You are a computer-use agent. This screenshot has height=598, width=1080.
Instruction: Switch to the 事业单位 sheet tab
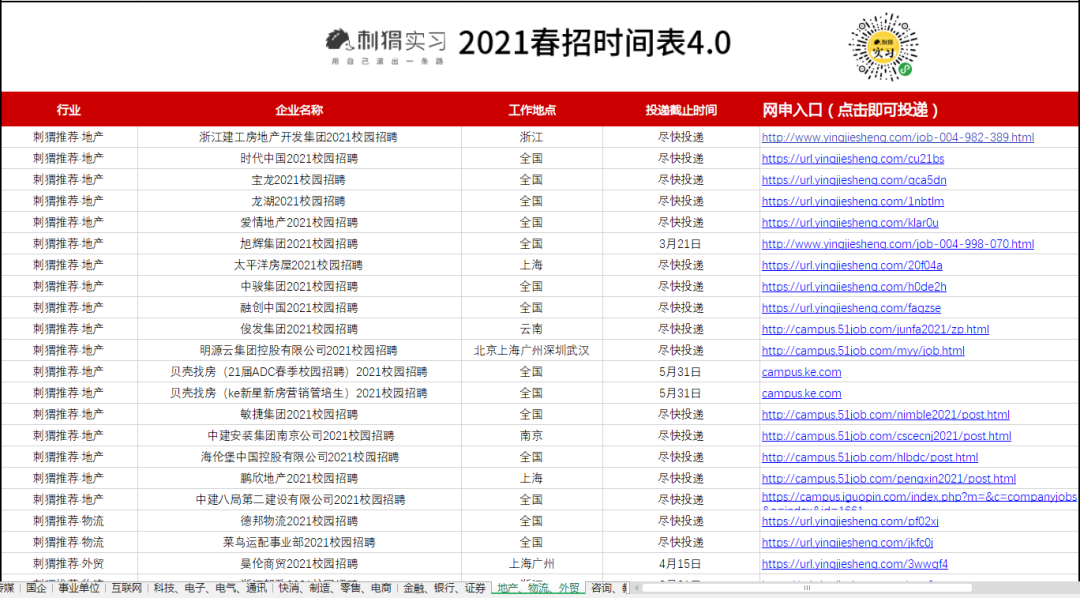(79, 588)
